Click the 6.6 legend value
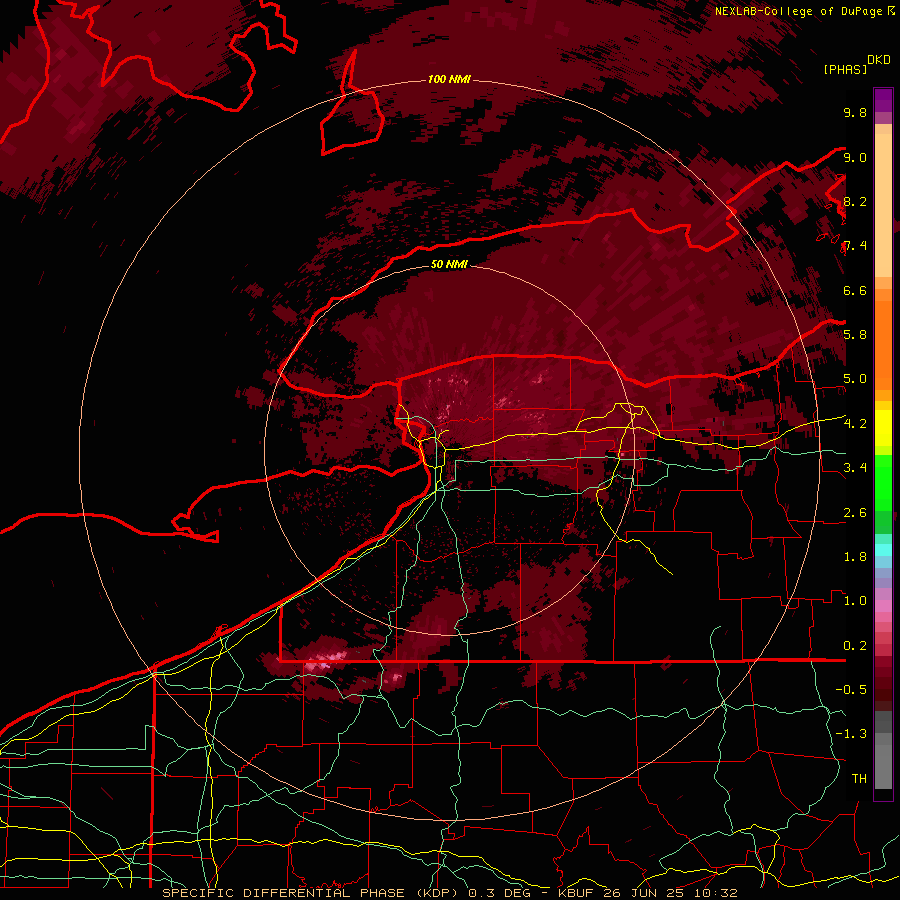Viewport: 900px width, 900px height. pyautogui.click(x=855, y=290)
